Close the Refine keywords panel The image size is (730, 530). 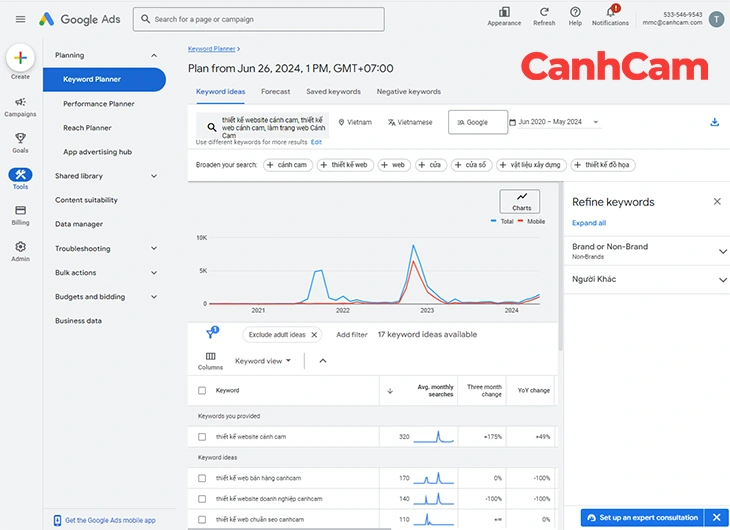[x=717, y=201]
